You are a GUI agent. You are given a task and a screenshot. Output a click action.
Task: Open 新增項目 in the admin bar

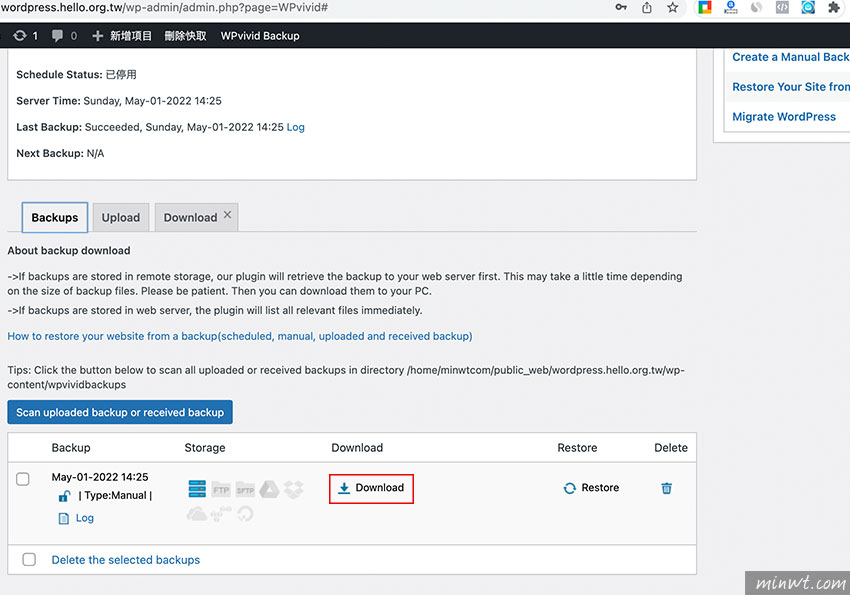click(122, 36)
